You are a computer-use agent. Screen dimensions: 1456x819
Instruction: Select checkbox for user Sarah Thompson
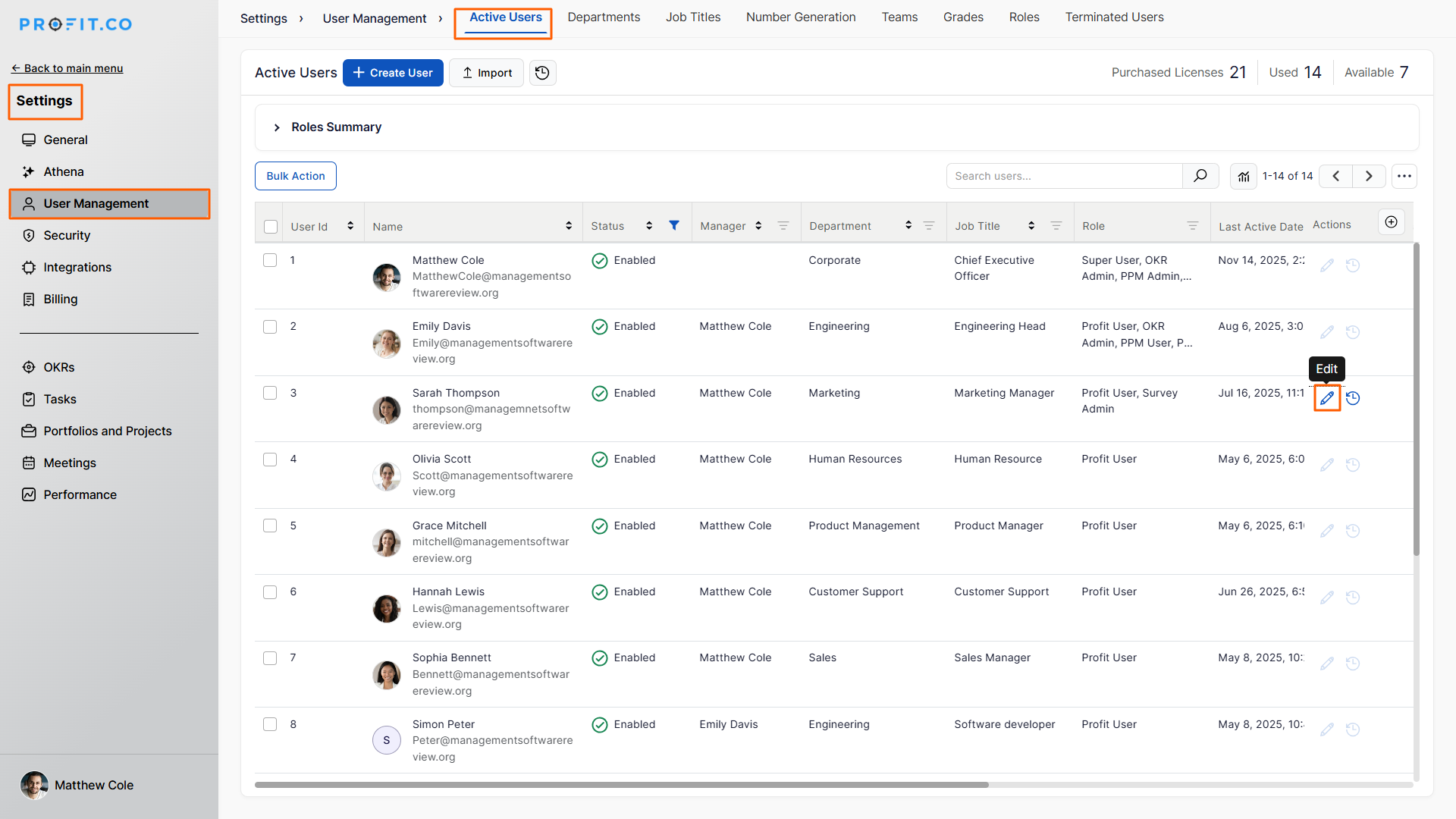(x=270, y=393)
